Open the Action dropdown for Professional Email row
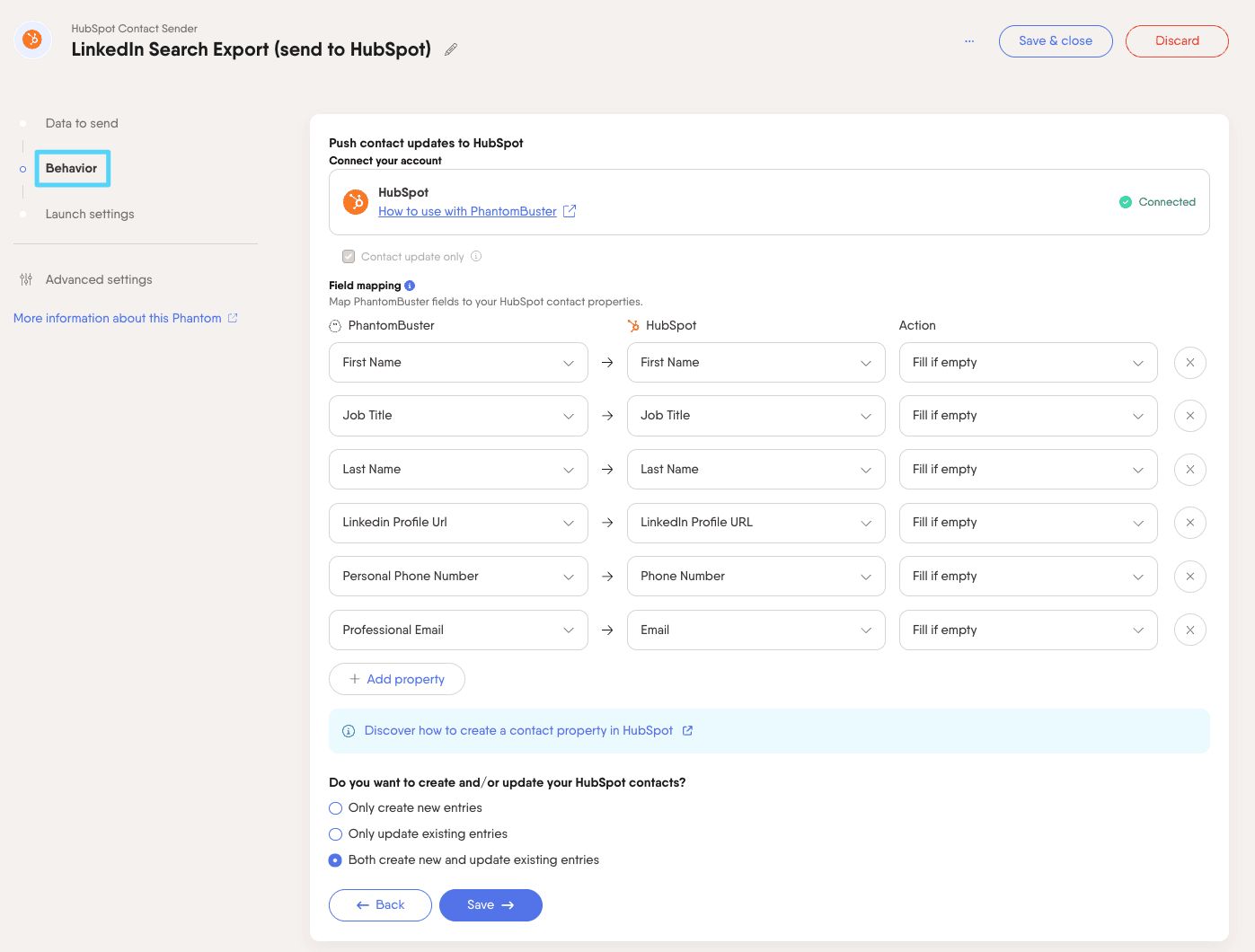This screenshot has width=1255, height=952. click(1029, 630)
